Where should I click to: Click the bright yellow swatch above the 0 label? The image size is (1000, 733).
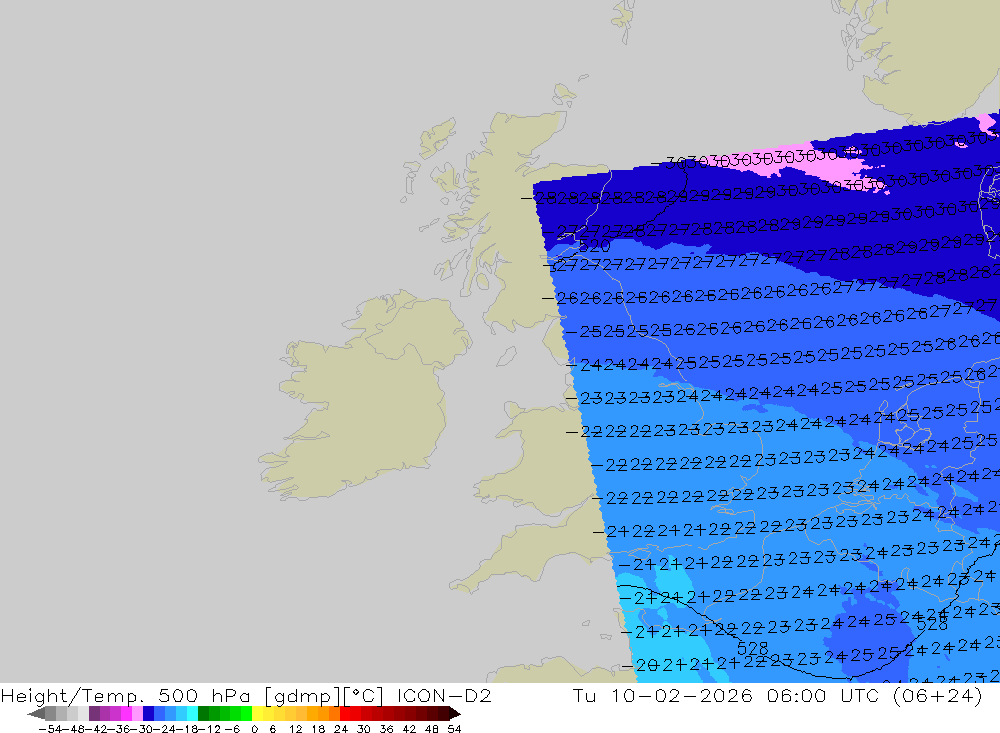point(258,713)
